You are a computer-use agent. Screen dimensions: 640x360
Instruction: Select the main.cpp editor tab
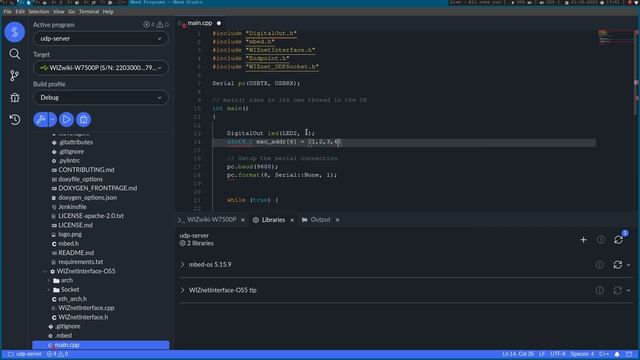(x=200, y=23)
